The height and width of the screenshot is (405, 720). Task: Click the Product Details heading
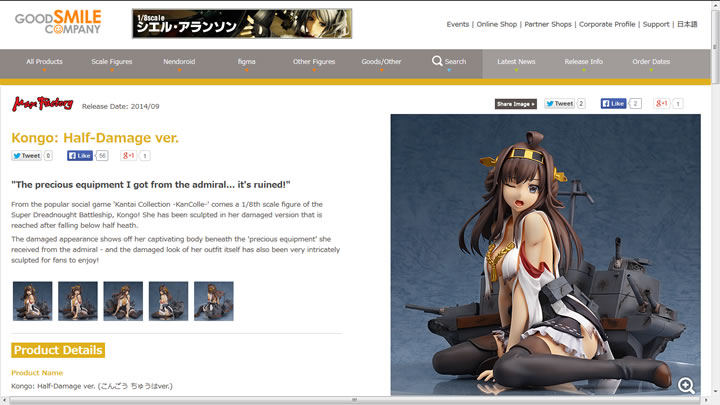point(58,350)
